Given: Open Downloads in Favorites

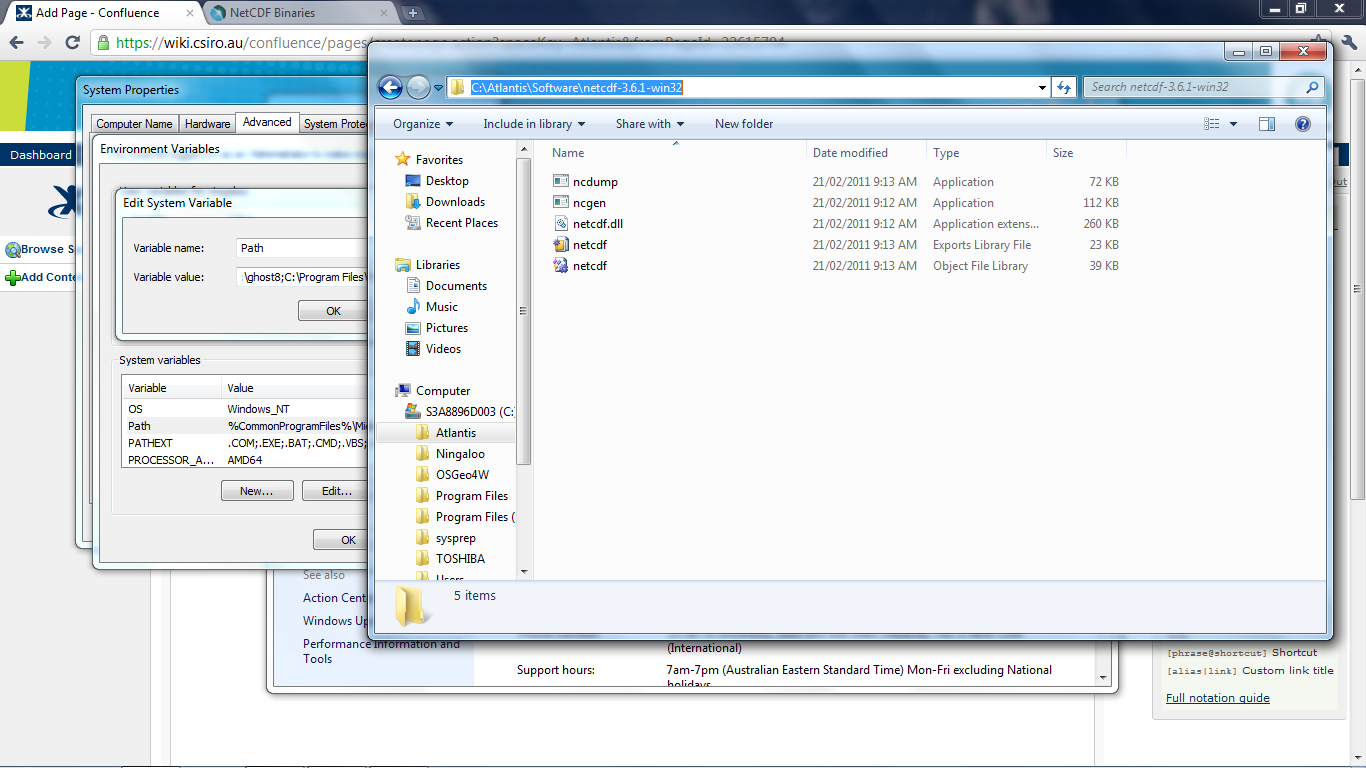Looking at the screenshot, I should [455, 202].
